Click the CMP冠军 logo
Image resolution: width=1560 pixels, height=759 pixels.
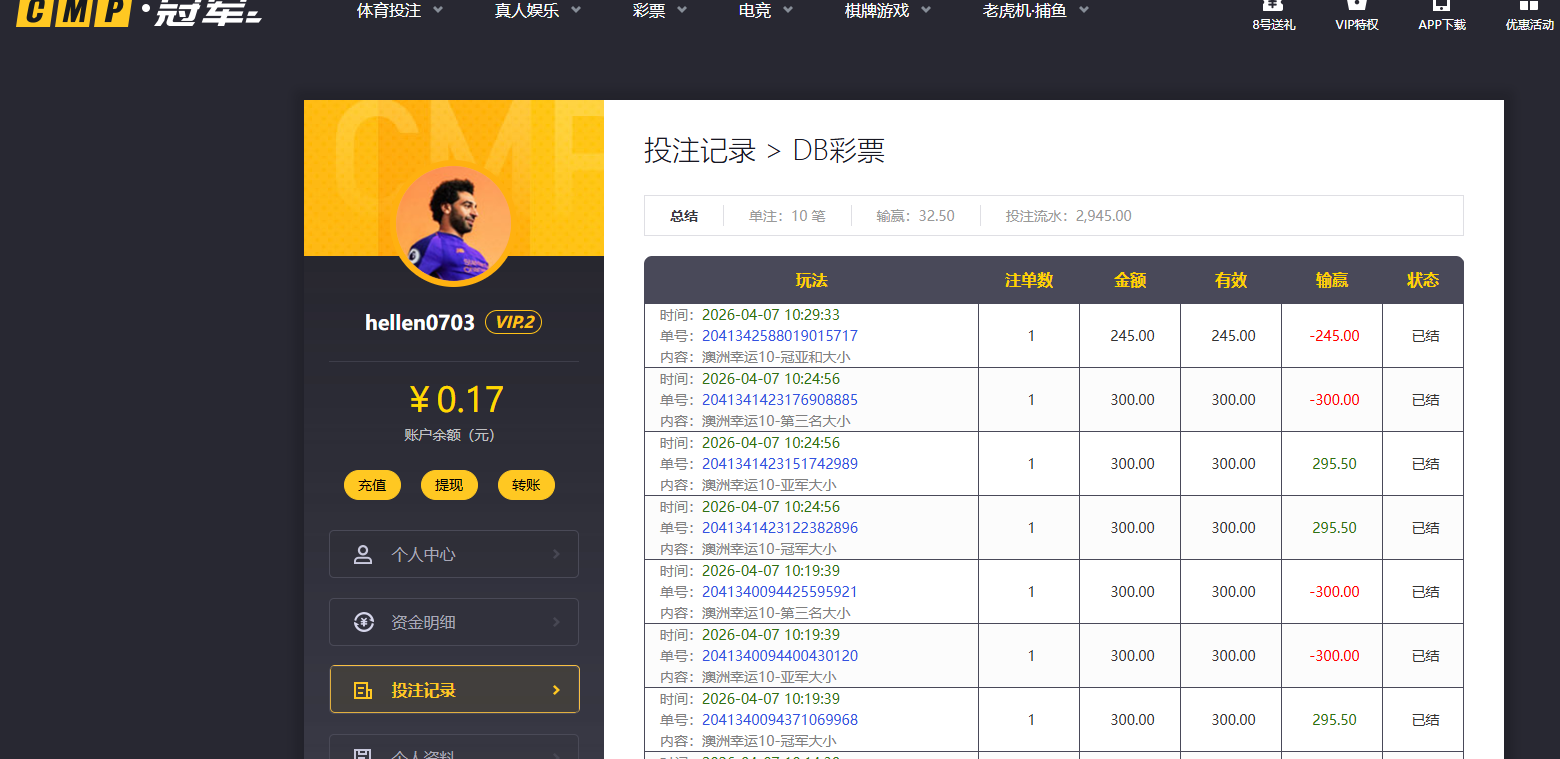(x=138, y=12)
